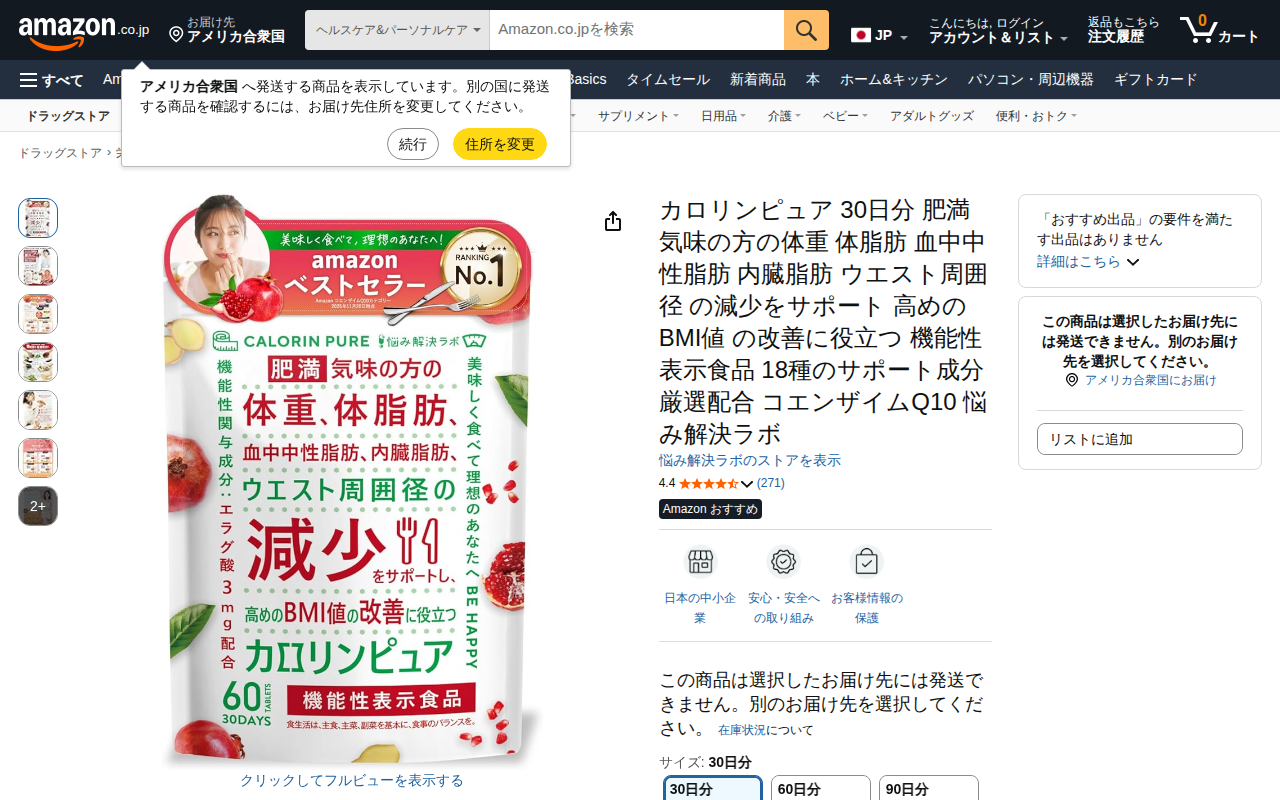1280x800 pixels.
Task: Click the orange search magnifier button
Action: tap(806, 30)
